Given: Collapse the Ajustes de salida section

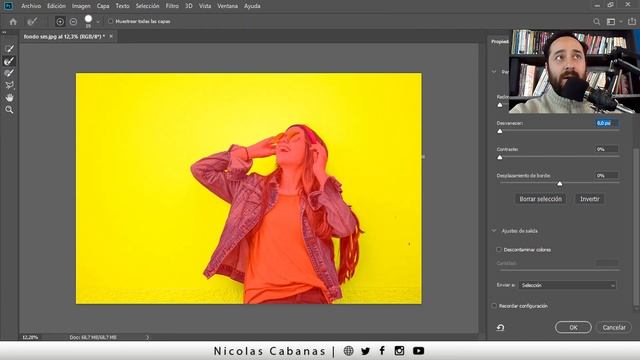Looking at the screenshot, I should 494,231.
